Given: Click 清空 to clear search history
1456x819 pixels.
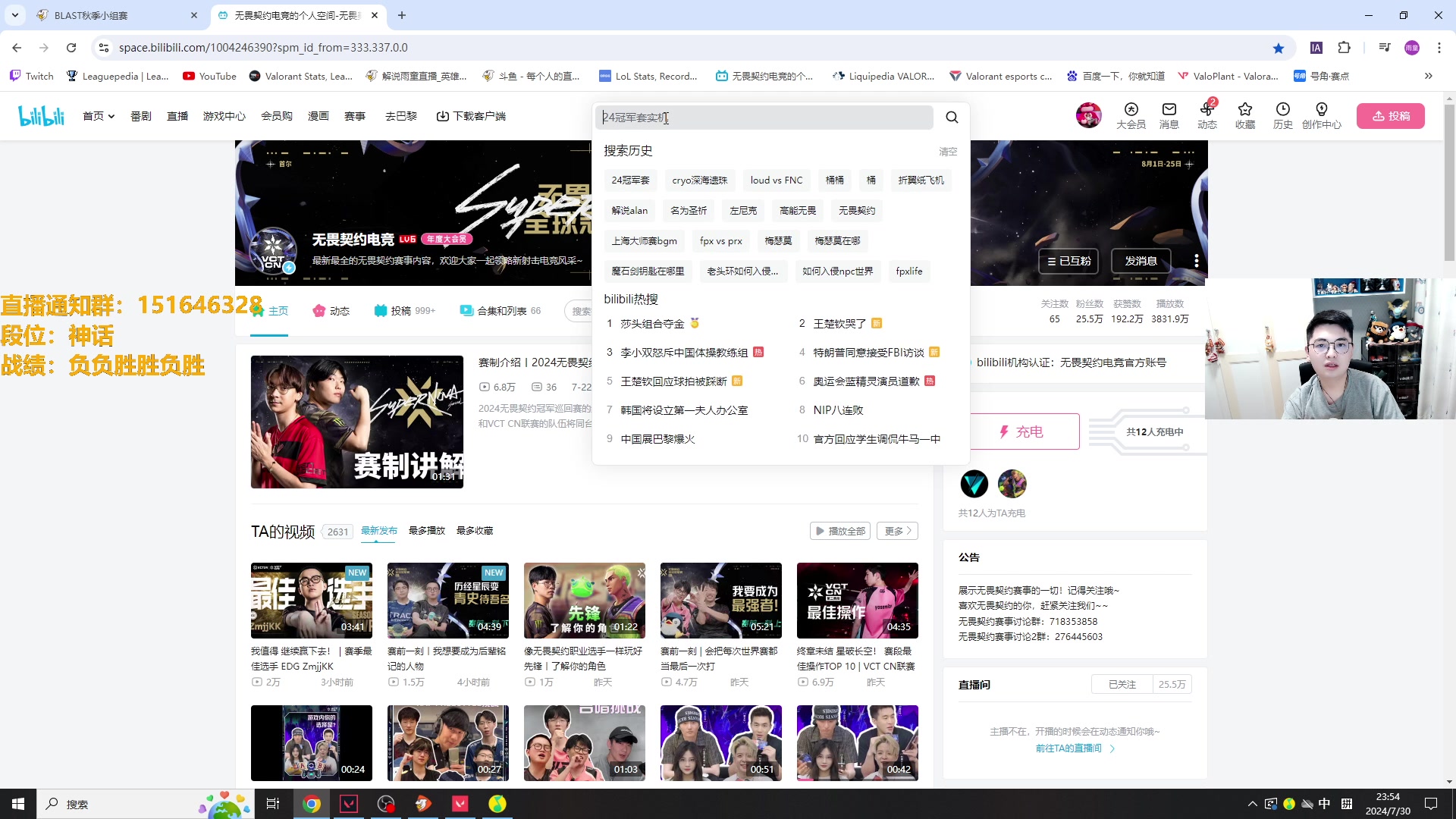Looking at the screenshot, I should coord(948,151).
